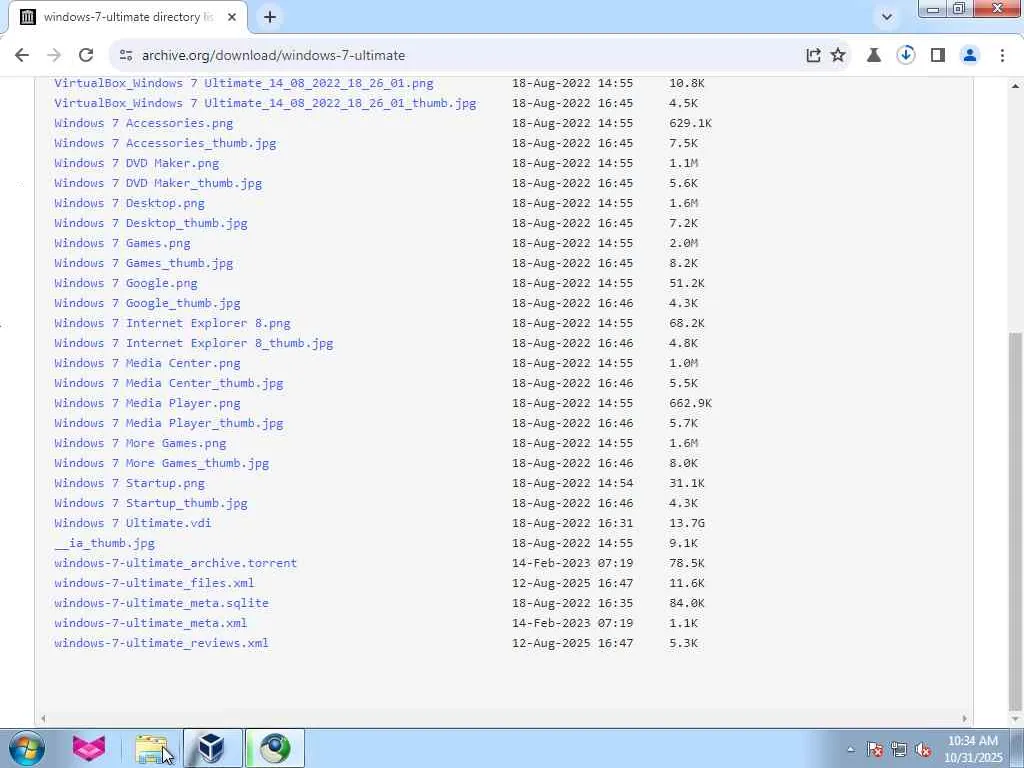Viewport: 1024px width, 768px height.
Task: Open Windows 7 More Games.png link
Action: point(140,443)
